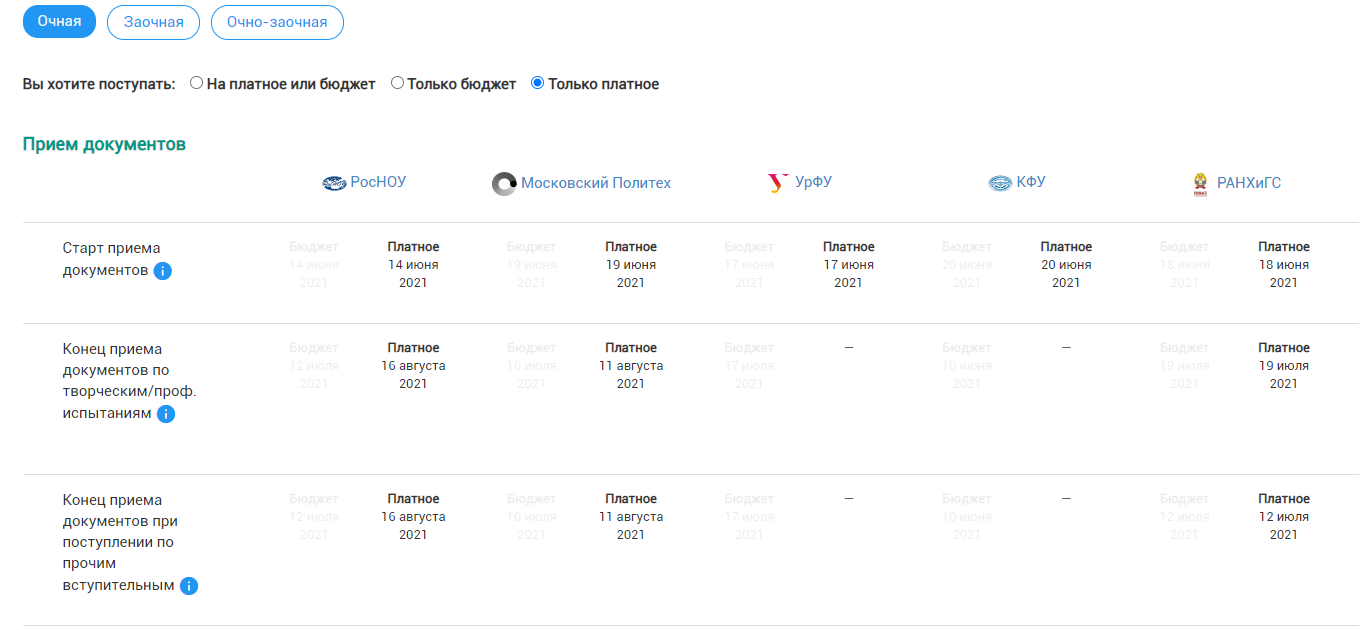This screenshot has height=630, width=1366.
Task: Switch to the Заочная study form tab
Action: [153, 22]
